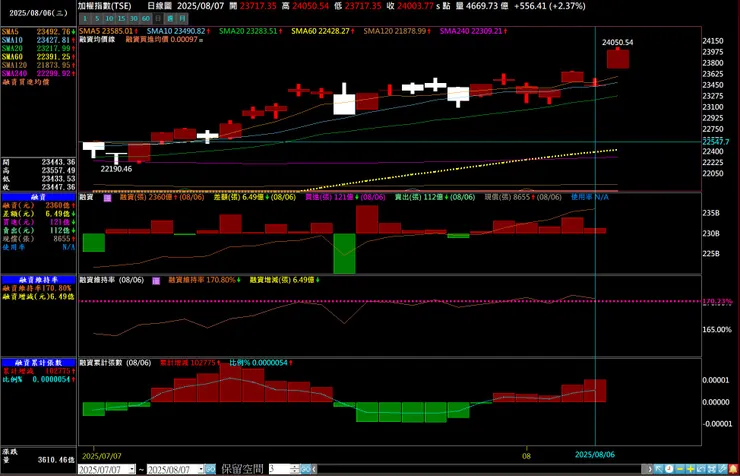Viewport: 740px width, 476px height.
Task: Click the yellow plus zoom-in icon
Action: tap(690, 469)
